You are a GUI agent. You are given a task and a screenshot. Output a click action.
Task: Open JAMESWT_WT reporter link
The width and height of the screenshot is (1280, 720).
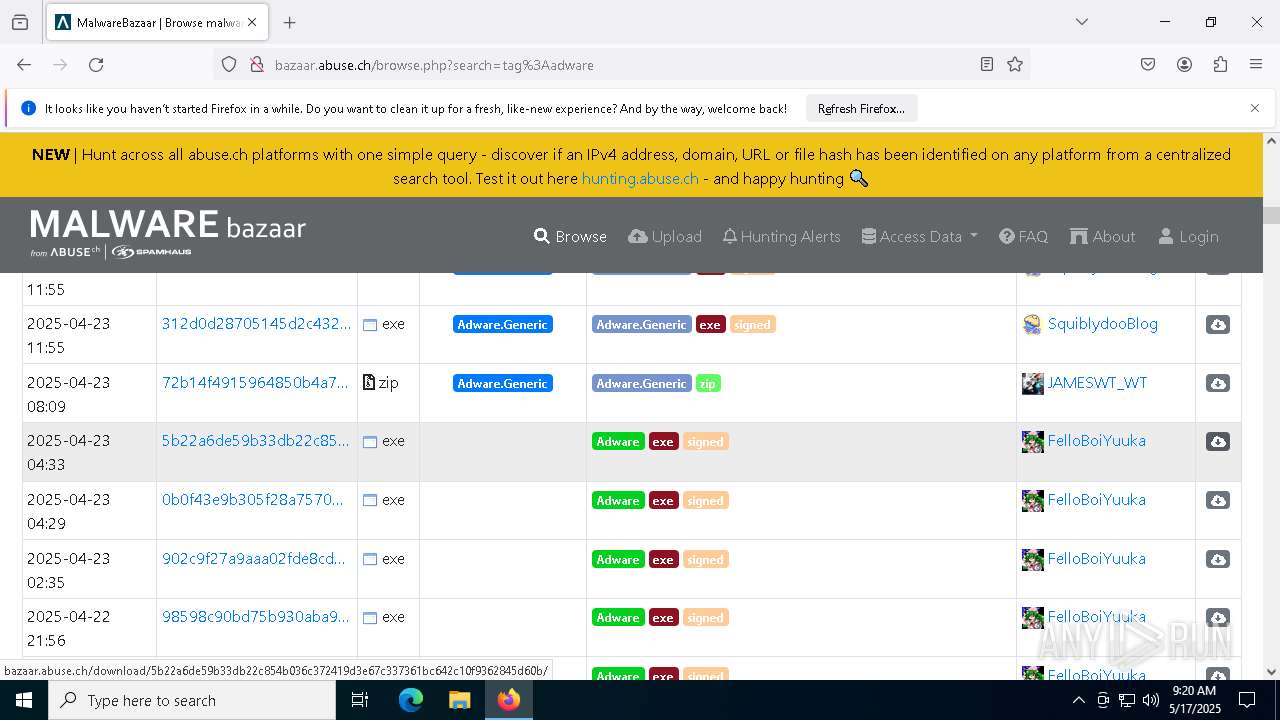1097,382
